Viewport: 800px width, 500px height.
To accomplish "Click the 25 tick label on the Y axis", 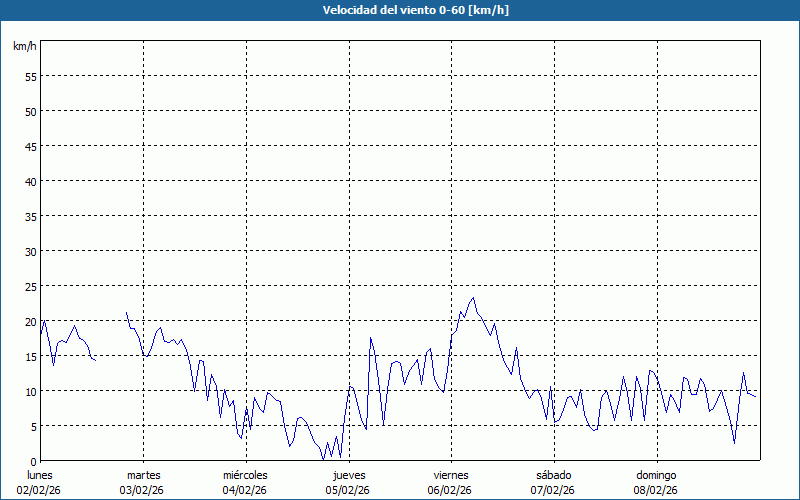I will 30,286.
